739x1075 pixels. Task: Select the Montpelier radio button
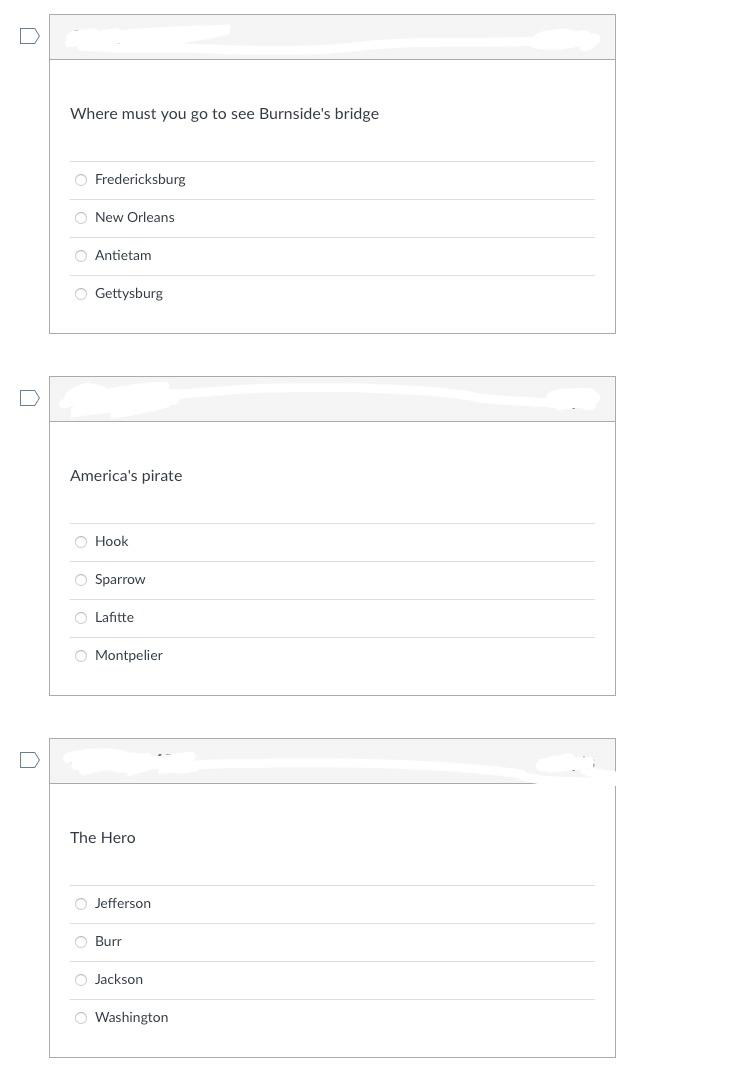point(81,656)
